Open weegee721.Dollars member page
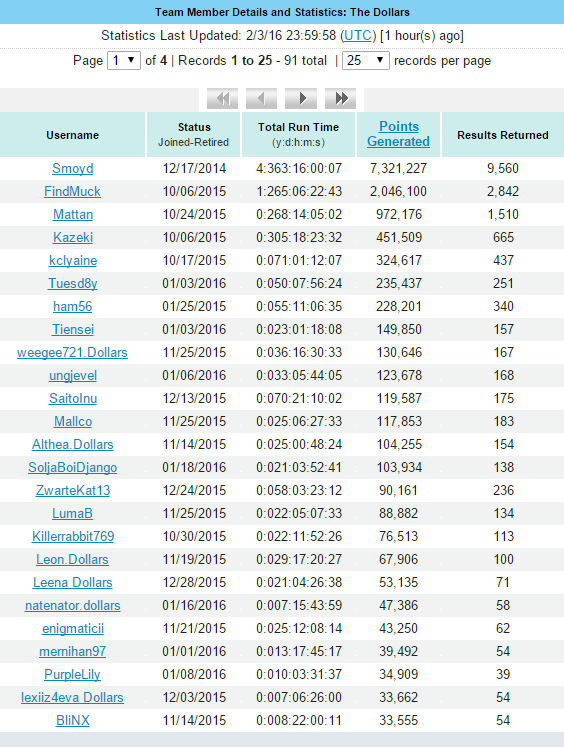Viewport: 564px width, 747px height. [x=72, y=353]
